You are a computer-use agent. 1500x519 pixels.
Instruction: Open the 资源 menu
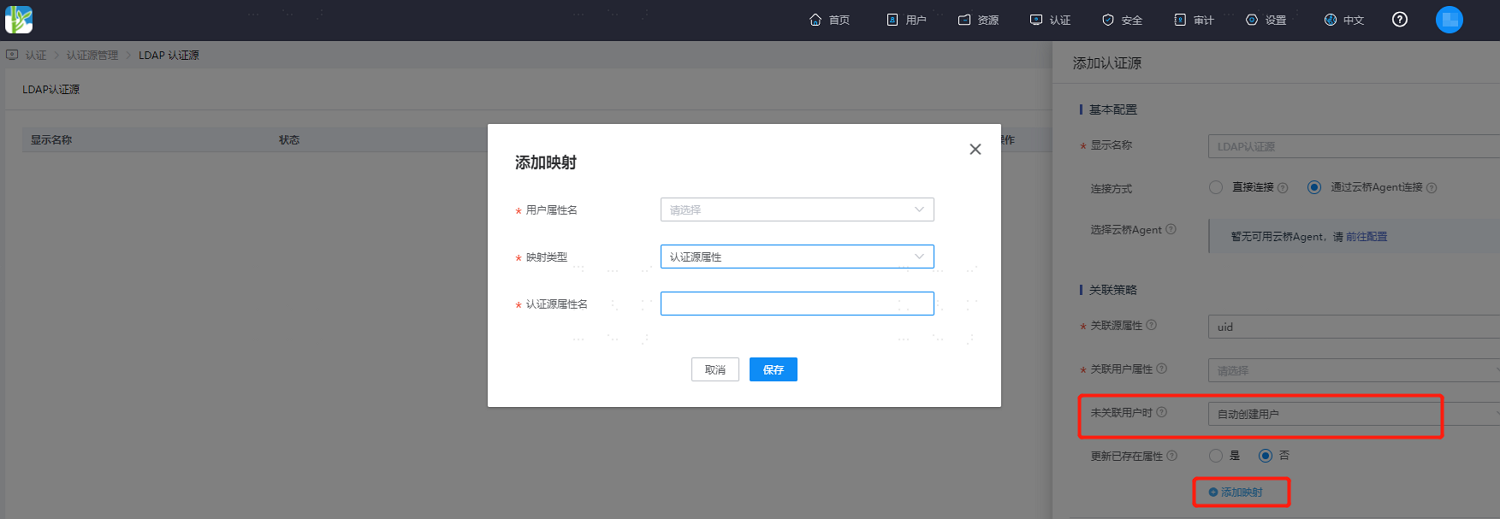click(978, 20)
